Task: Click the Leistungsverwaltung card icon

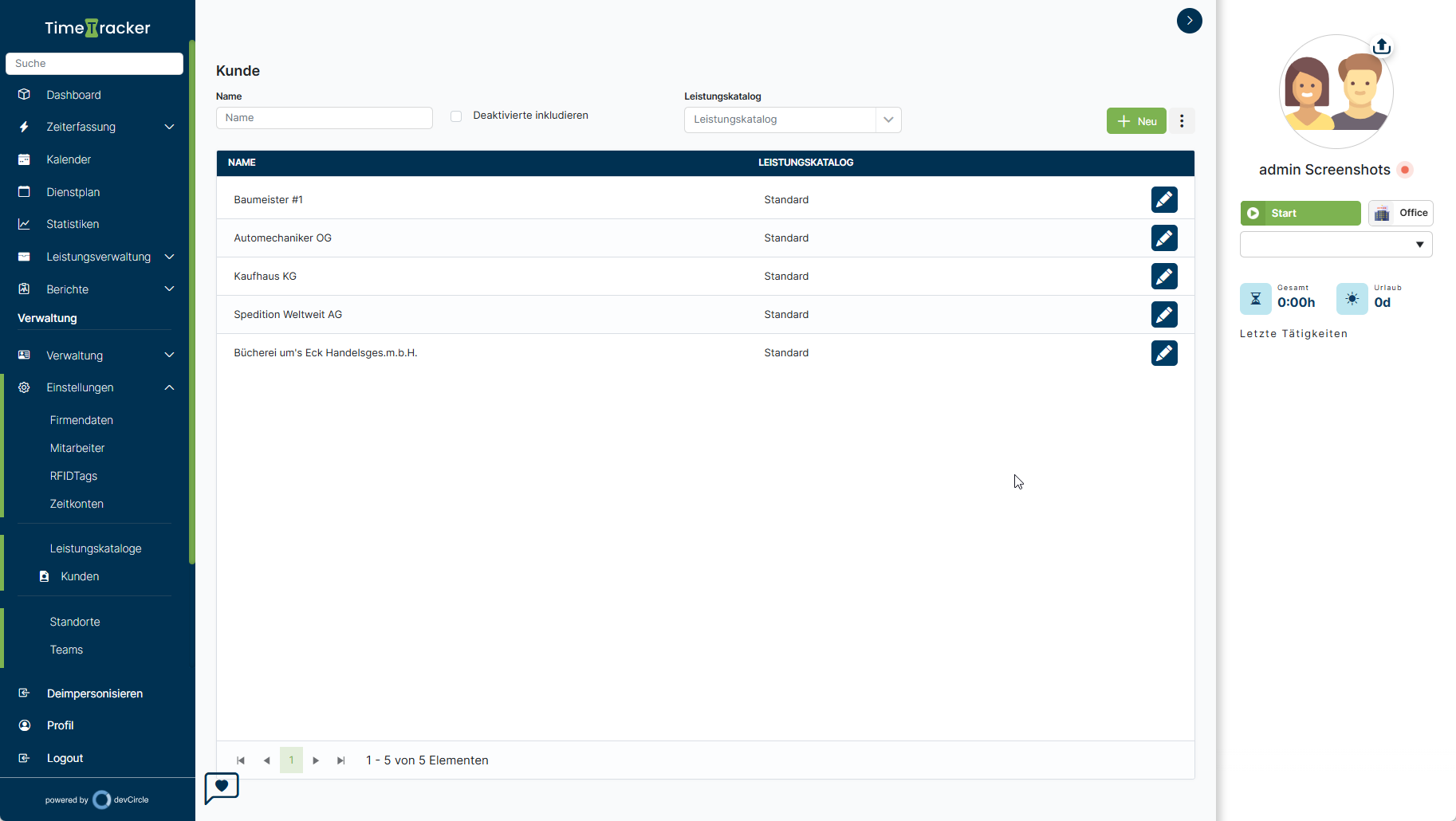Action: tap(24, 257)
